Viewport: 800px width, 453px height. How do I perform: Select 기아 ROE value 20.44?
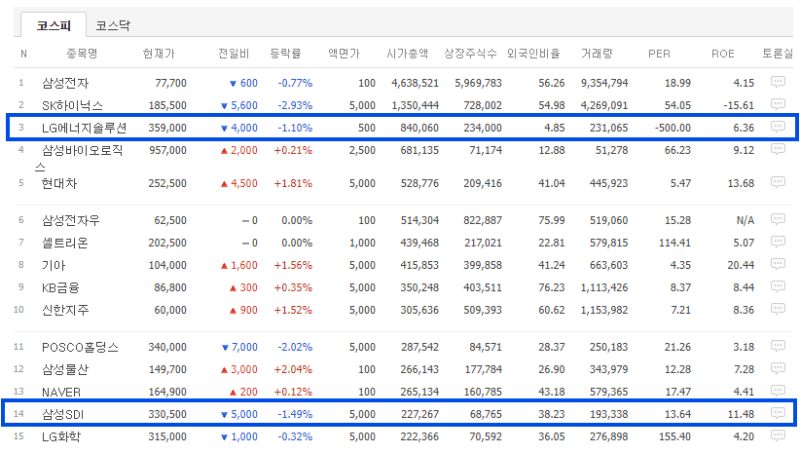click(x=741, y=265)
